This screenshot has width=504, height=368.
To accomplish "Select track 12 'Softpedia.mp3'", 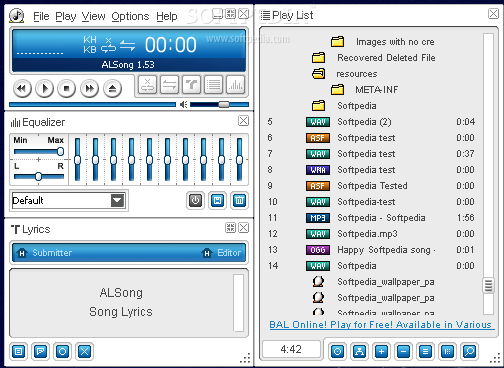I will tap(373, 234).
